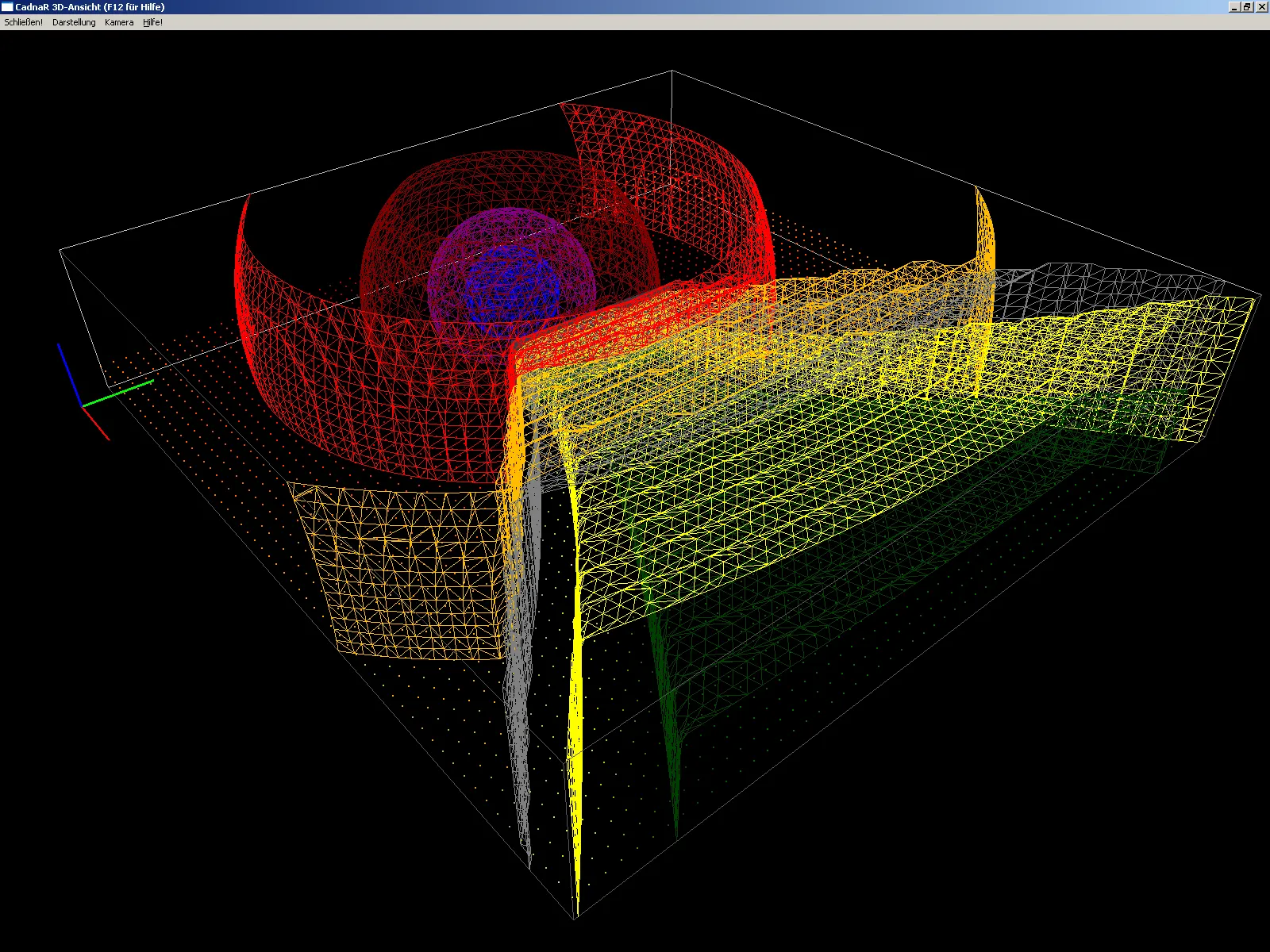This screenshot has width=1270, height=952.
Task: Click the green axis of the coordinate gizmo
Action: pos(119,393)
